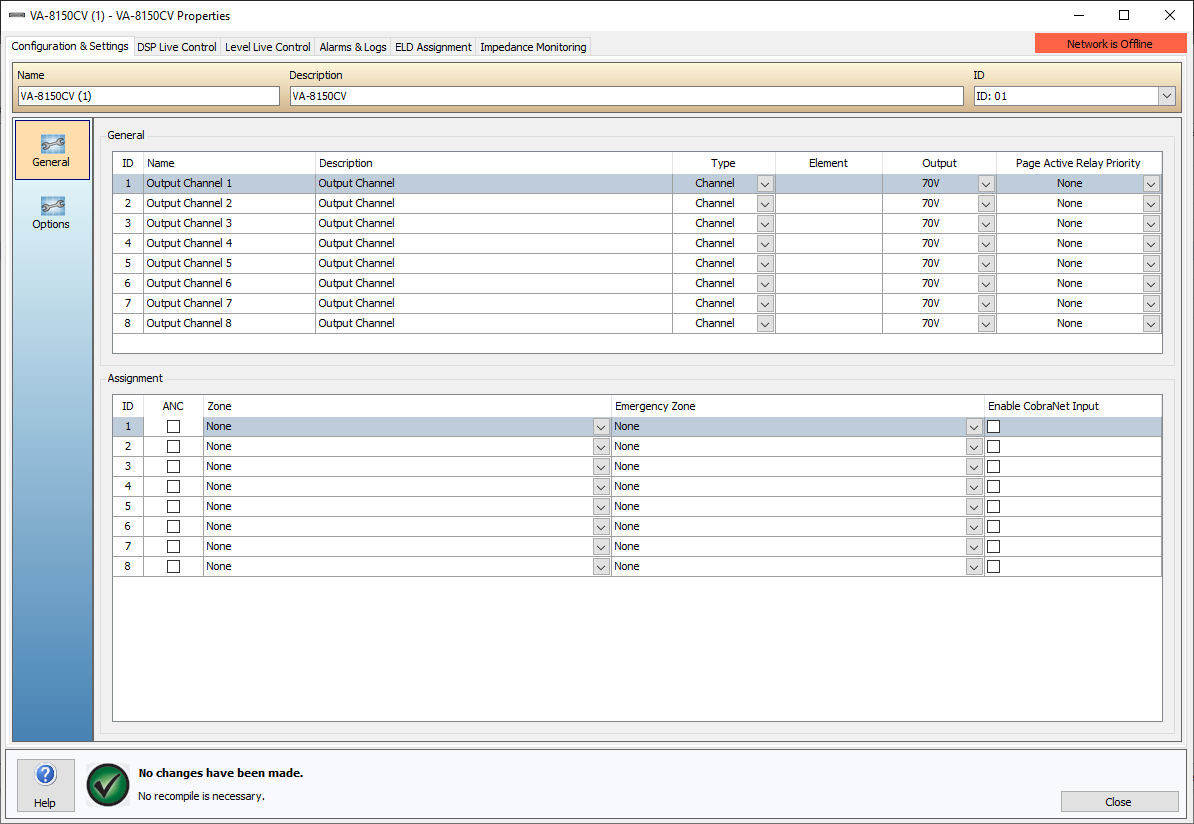Image resolution: width=1194 pixels, height=824 pixels.
Task: Open Page Active Relay Priority dropdown row 4
Action: pyautogui.click(x=1151, y=244)
